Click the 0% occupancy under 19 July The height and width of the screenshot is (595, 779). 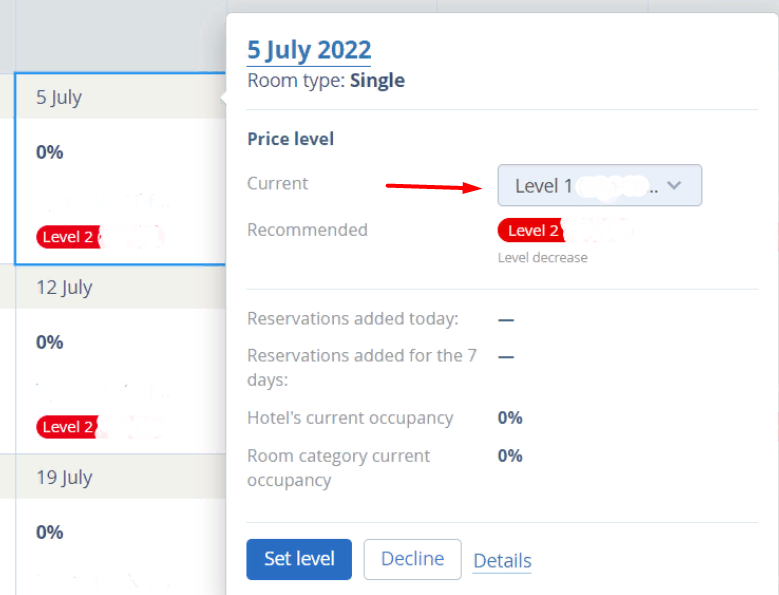(x=50, y=532)
